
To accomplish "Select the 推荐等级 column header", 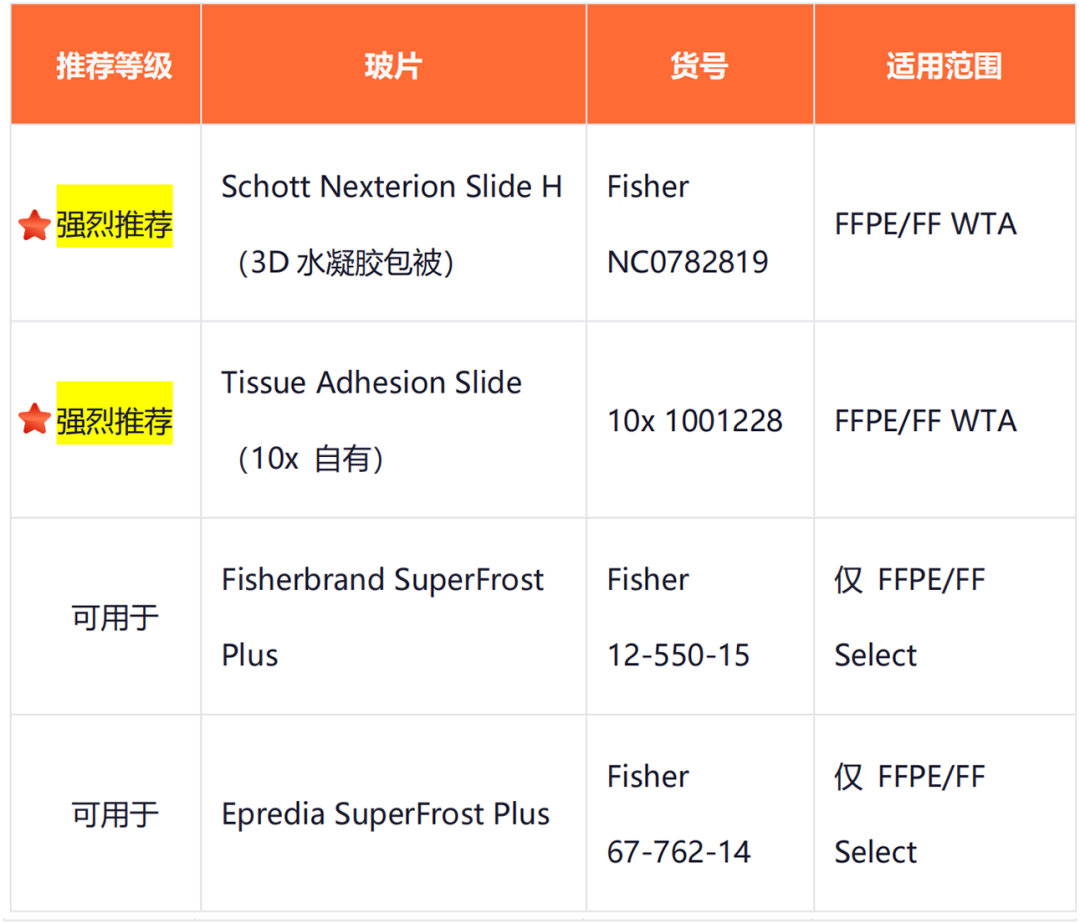I will (x=114, y=66).
